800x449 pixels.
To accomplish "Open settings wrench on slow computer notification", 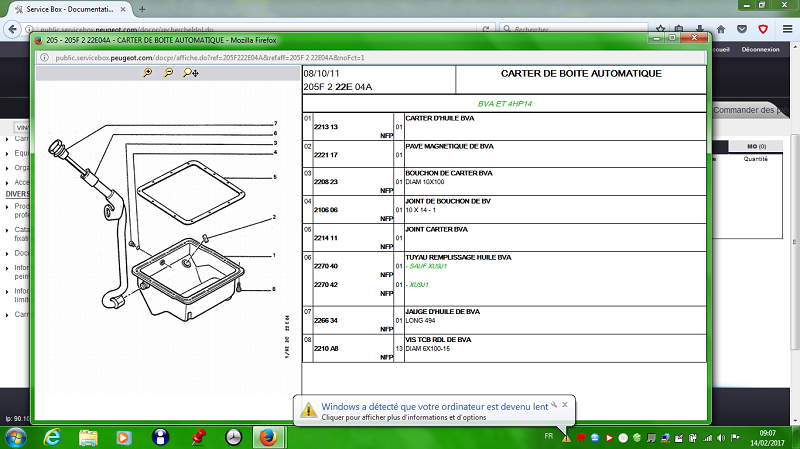I will click(x=554, y=405).
